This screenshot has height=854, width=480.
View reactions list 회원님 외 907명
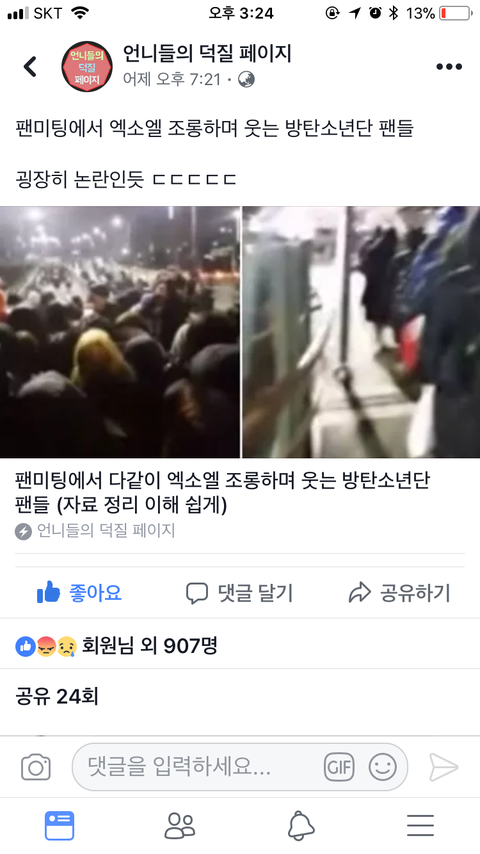tap(116, 646)
